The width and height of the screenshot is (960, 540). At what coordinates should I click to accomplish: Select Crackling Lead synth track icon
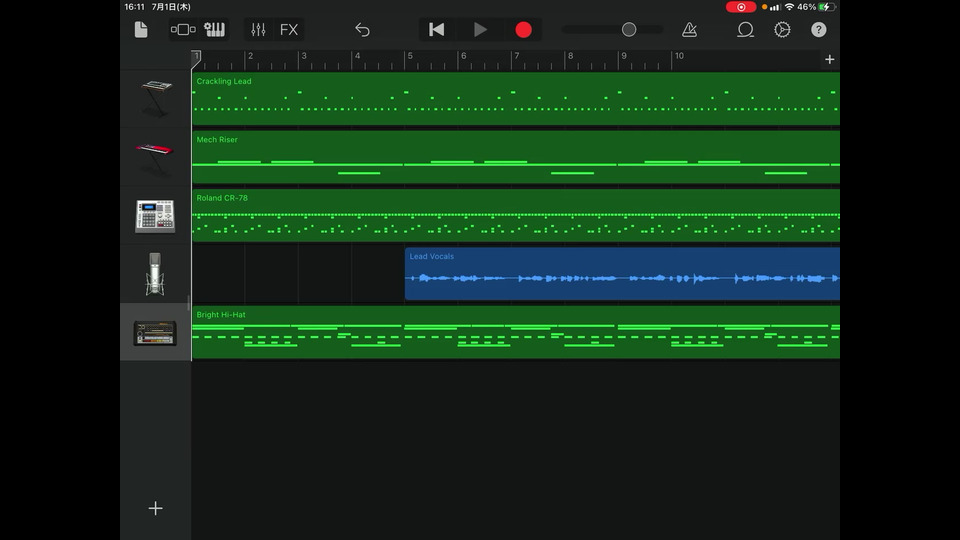tap(156, 98)
